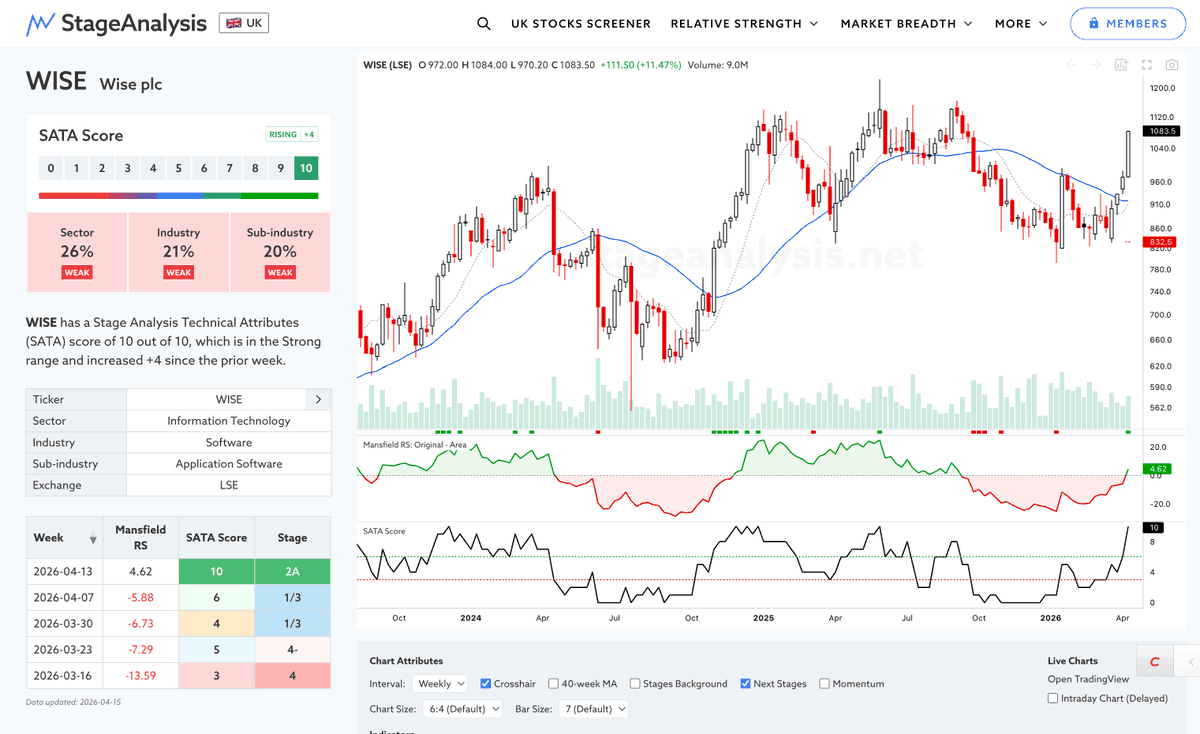
Task: Collapse the side widget with the arrow
Action: click(x=1190, y=662)
